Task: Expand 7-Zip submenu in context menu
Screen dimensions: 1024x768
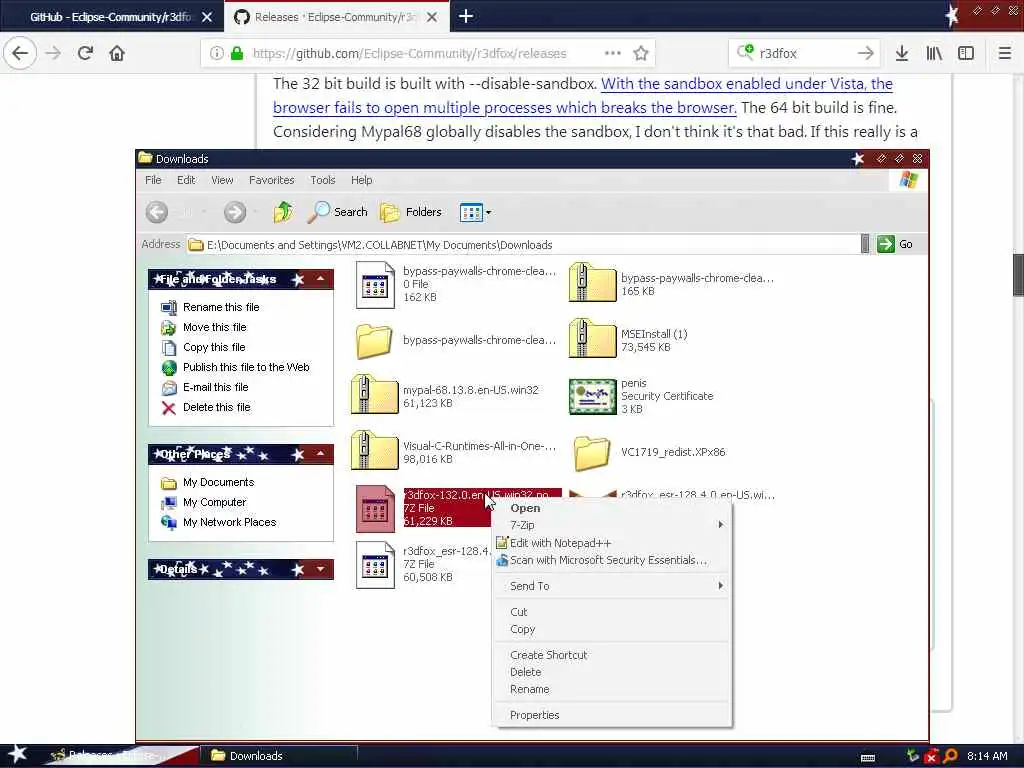Action: click(612, 525)
